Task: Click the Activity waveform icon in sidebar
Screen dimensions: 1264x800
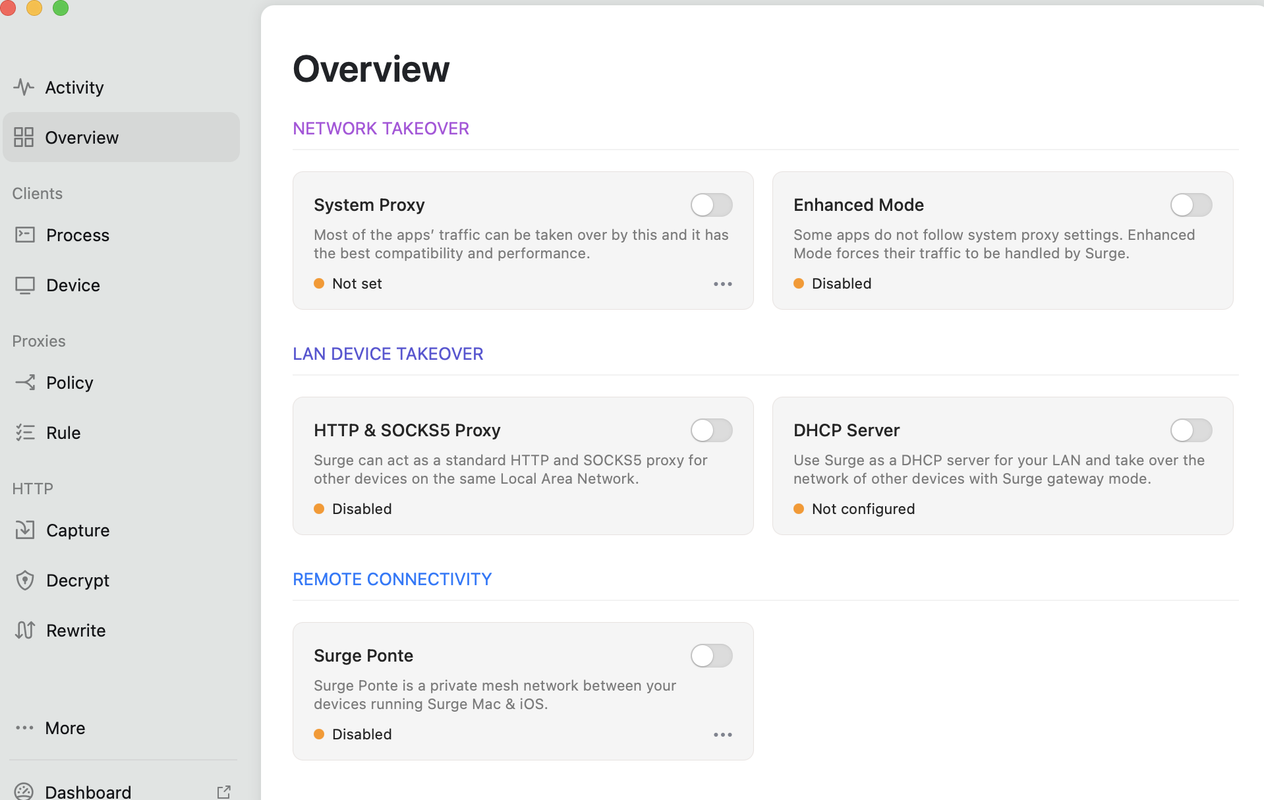Action: click(24, 87)
